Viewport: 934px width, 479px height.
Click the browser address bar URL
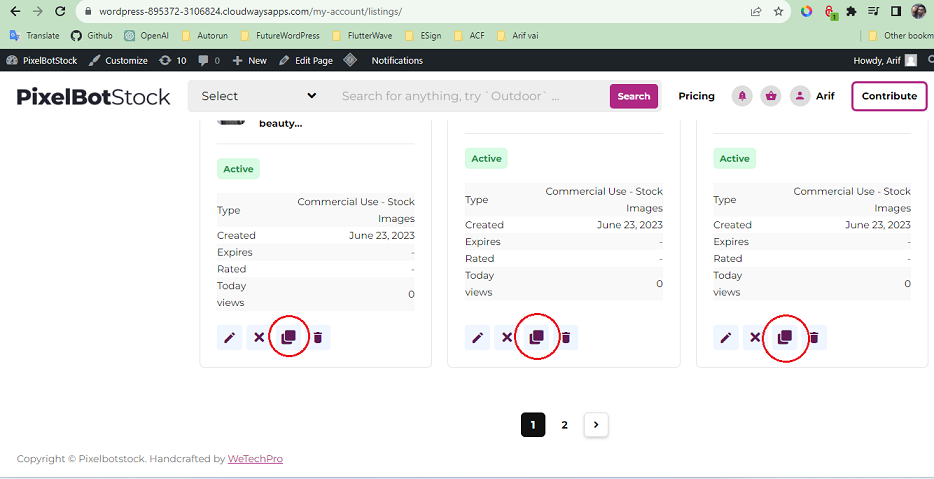(x=250, y=11)
